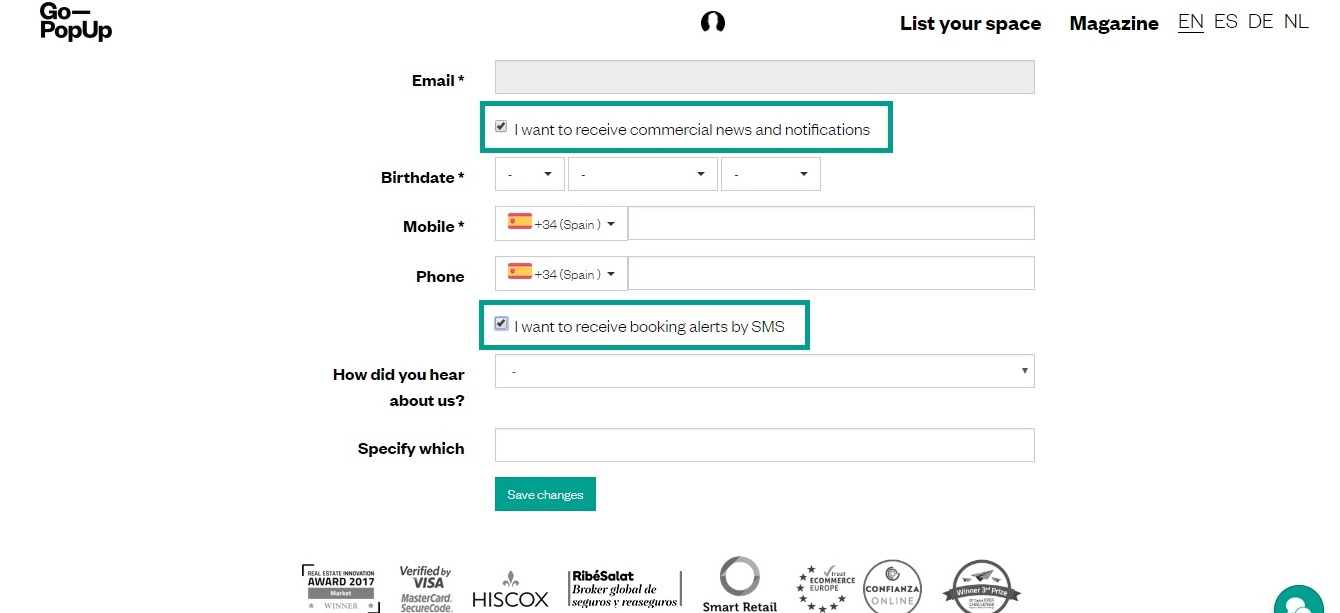Open List your space menu item

[970, 23]
